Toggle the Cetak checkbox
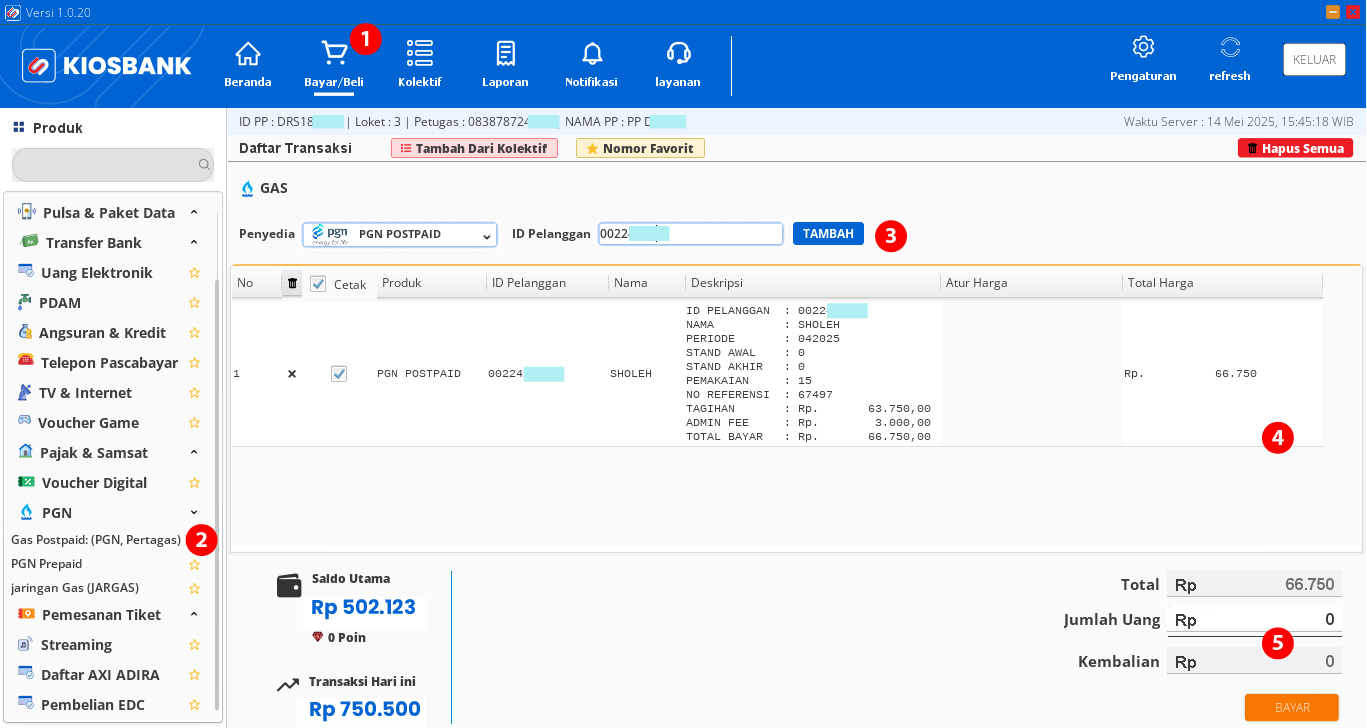This screenshot has width=1367, height=728. (x=318, y=283)
